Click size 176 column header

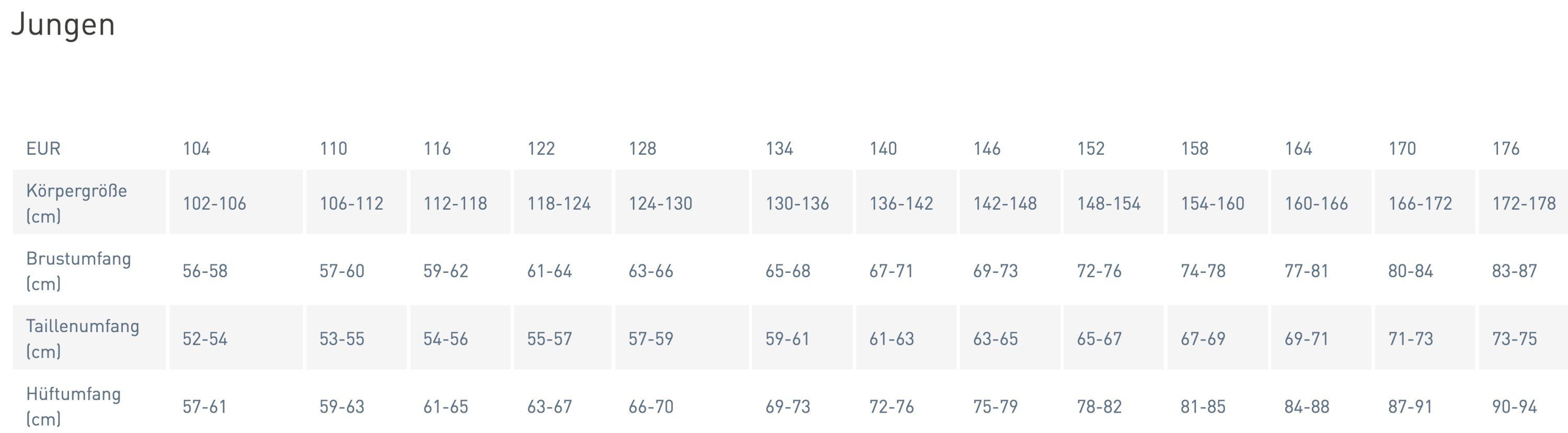(x=1505, y=149)
